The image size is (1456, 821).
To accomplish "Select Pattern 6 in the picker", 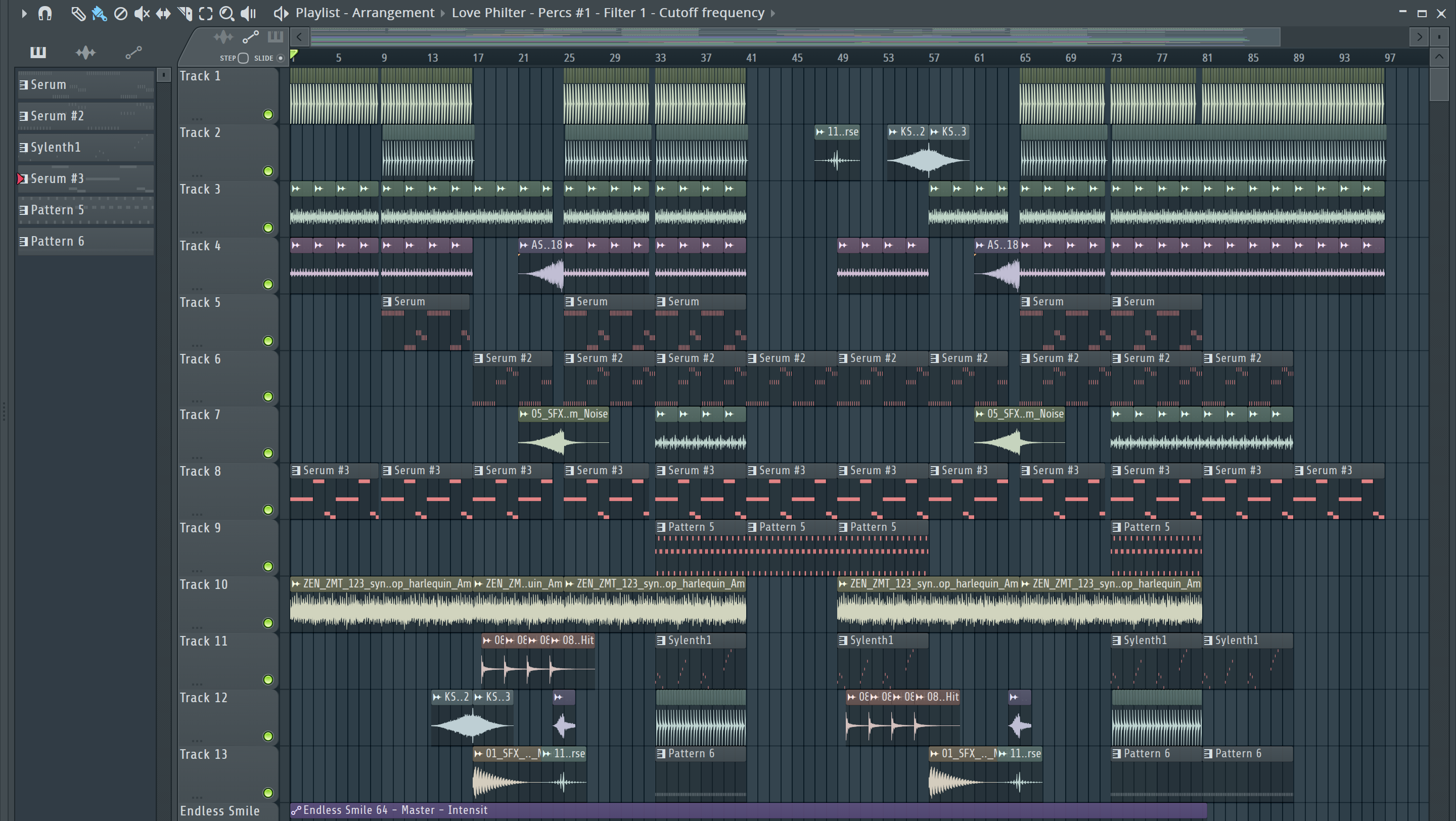I will tap(86, 241).
